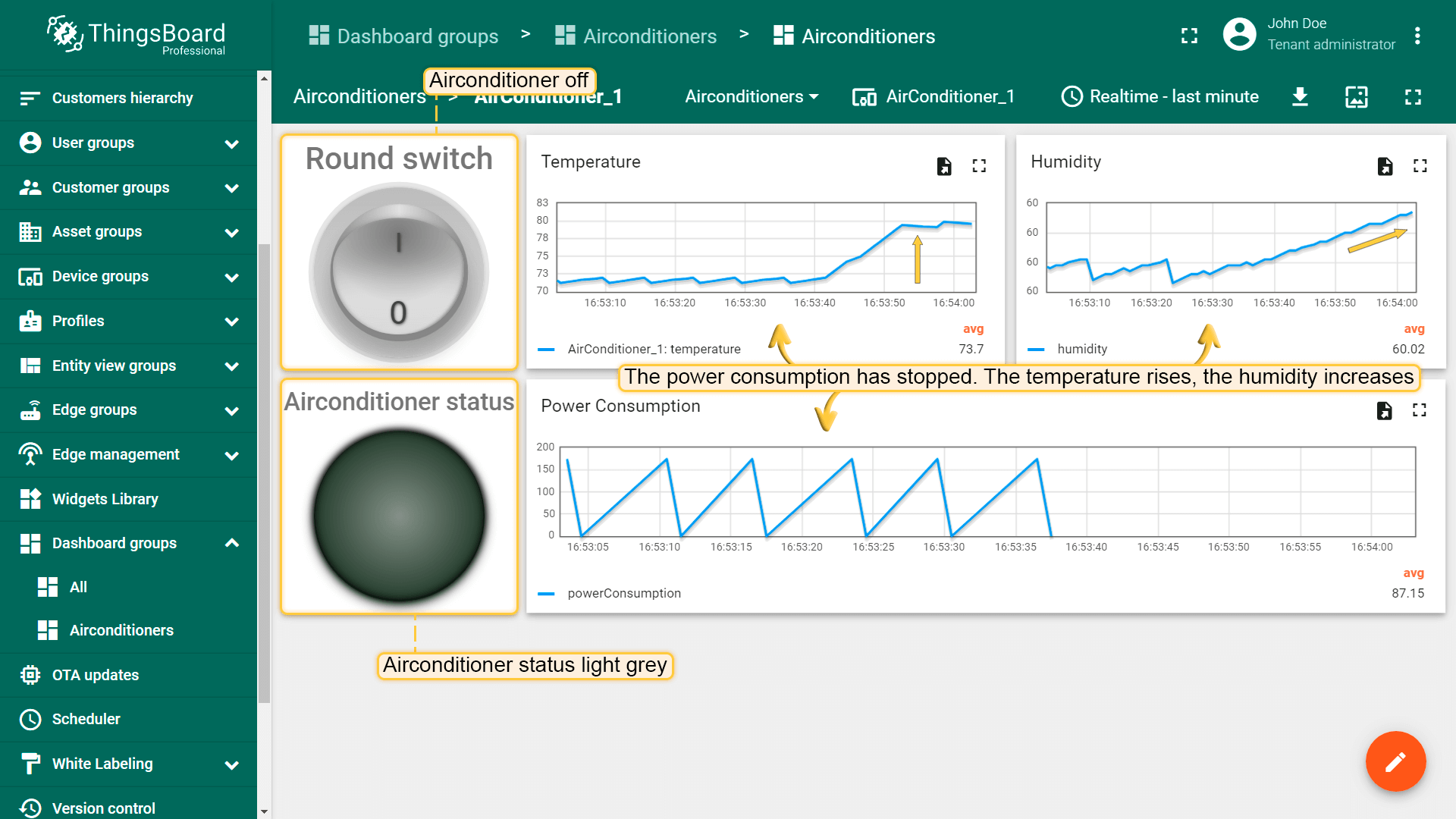Click the last Airconditioners breadcrumb
Screen dimensions: 1456x819
(x=854, y=36)
